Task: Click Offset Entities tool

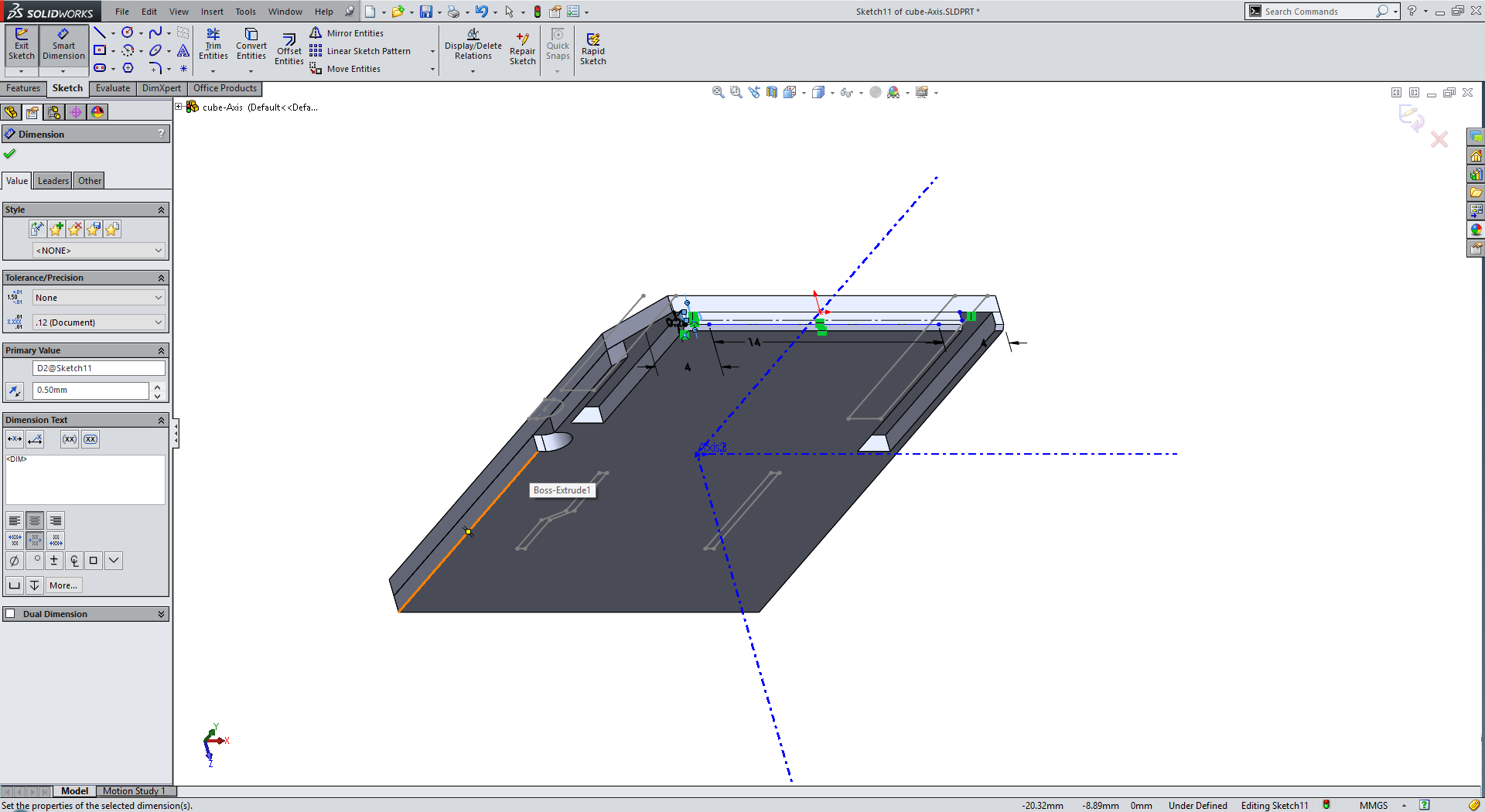Action: (x=289, y=50)
